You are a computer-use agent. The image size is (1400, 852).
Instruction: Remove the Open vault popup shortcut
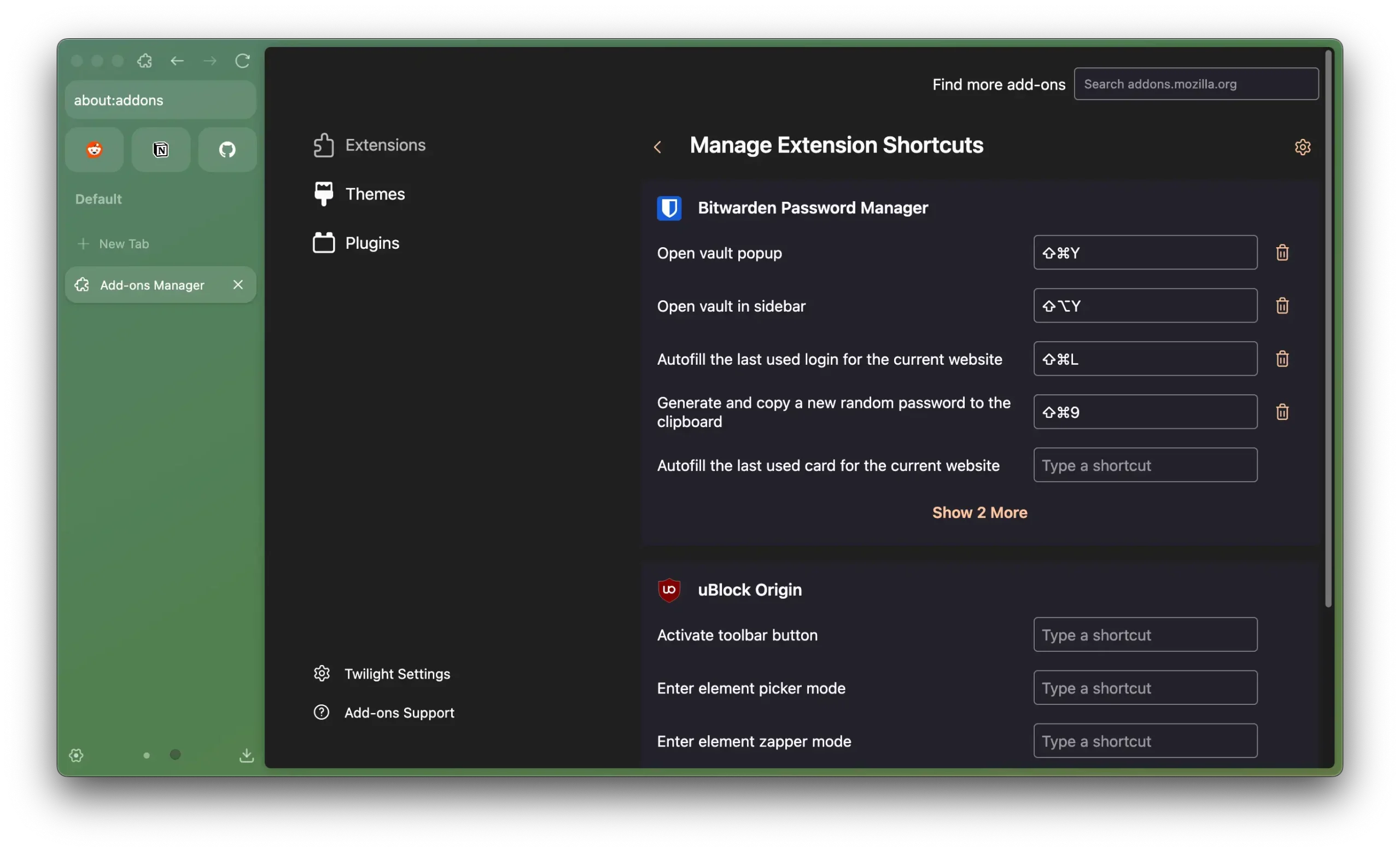pyautogui.click(x=1282, y=252)
